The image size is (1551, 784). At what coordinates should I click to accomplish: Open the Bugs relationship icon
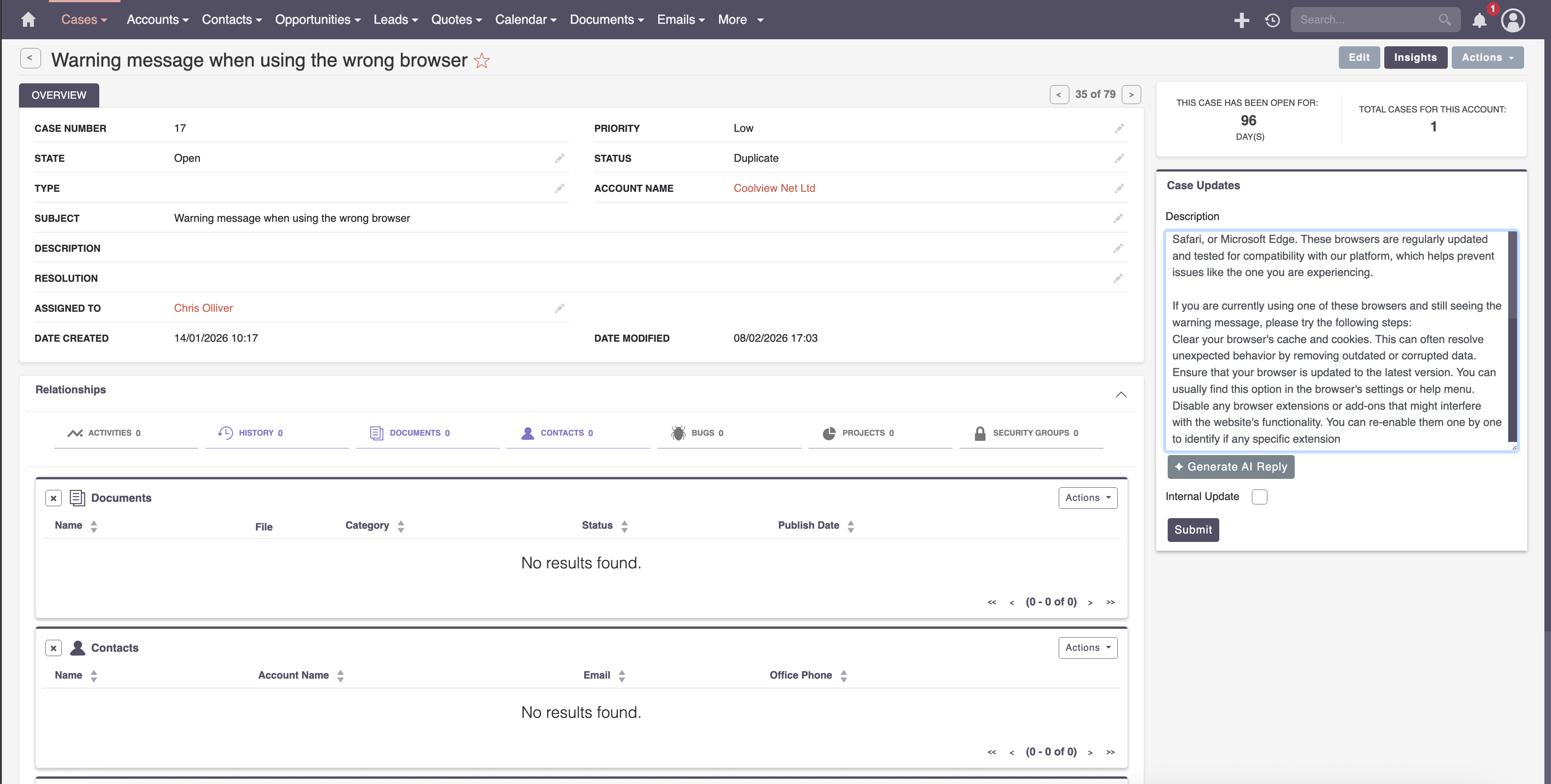point(678,433)
